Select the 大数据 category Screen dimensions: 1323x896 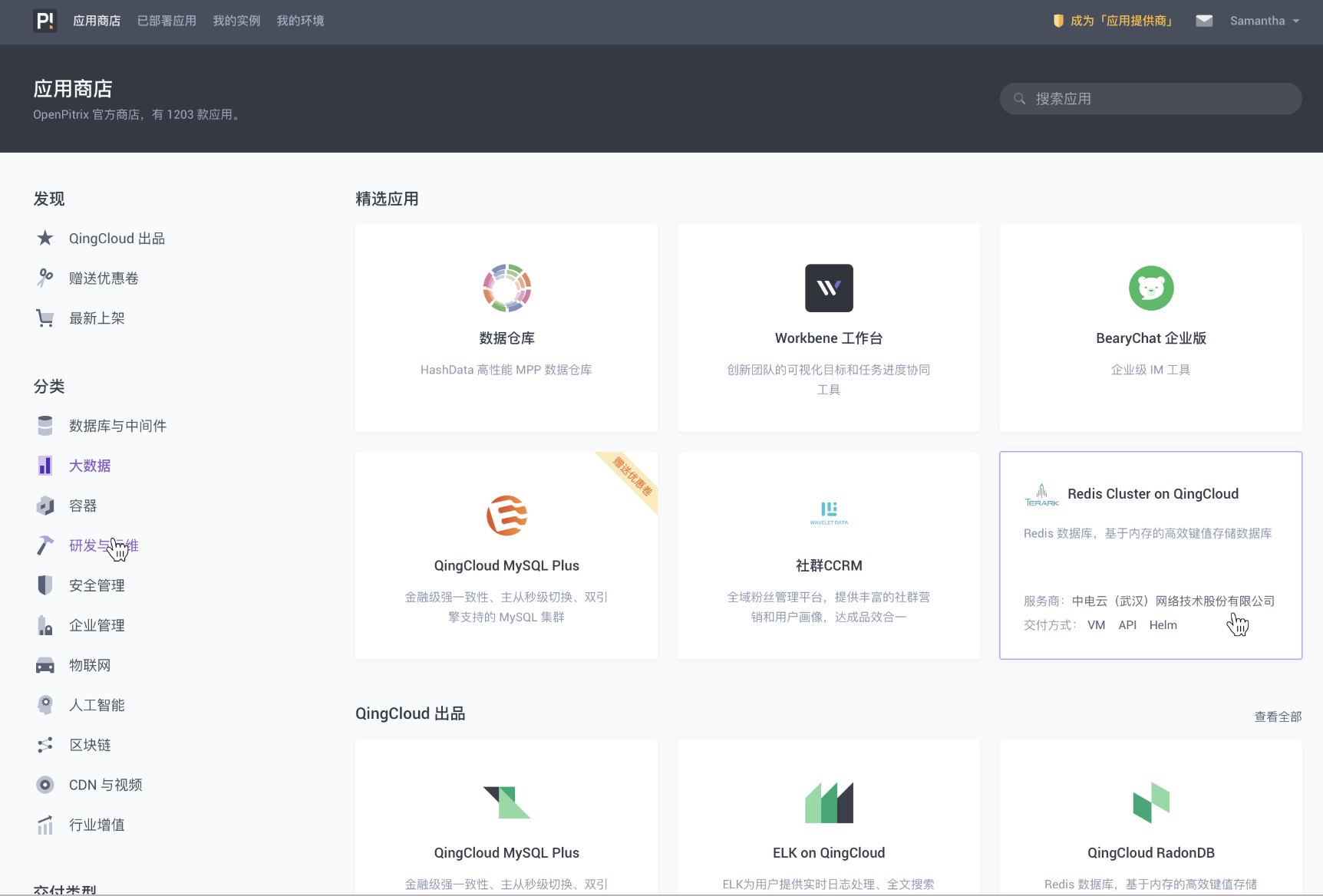coord(90,466)
